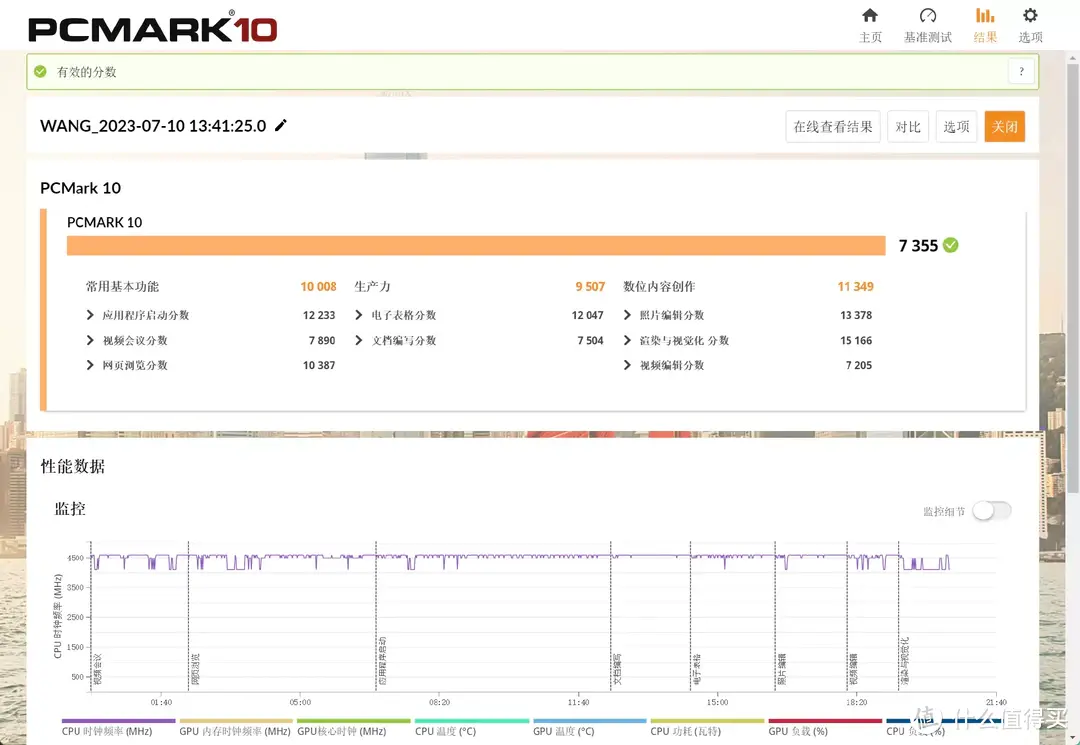Click the page vertical scrollbar thumb
Image resolution: width=1080 pixels, height=745 pixels.
coord(1072,279)
